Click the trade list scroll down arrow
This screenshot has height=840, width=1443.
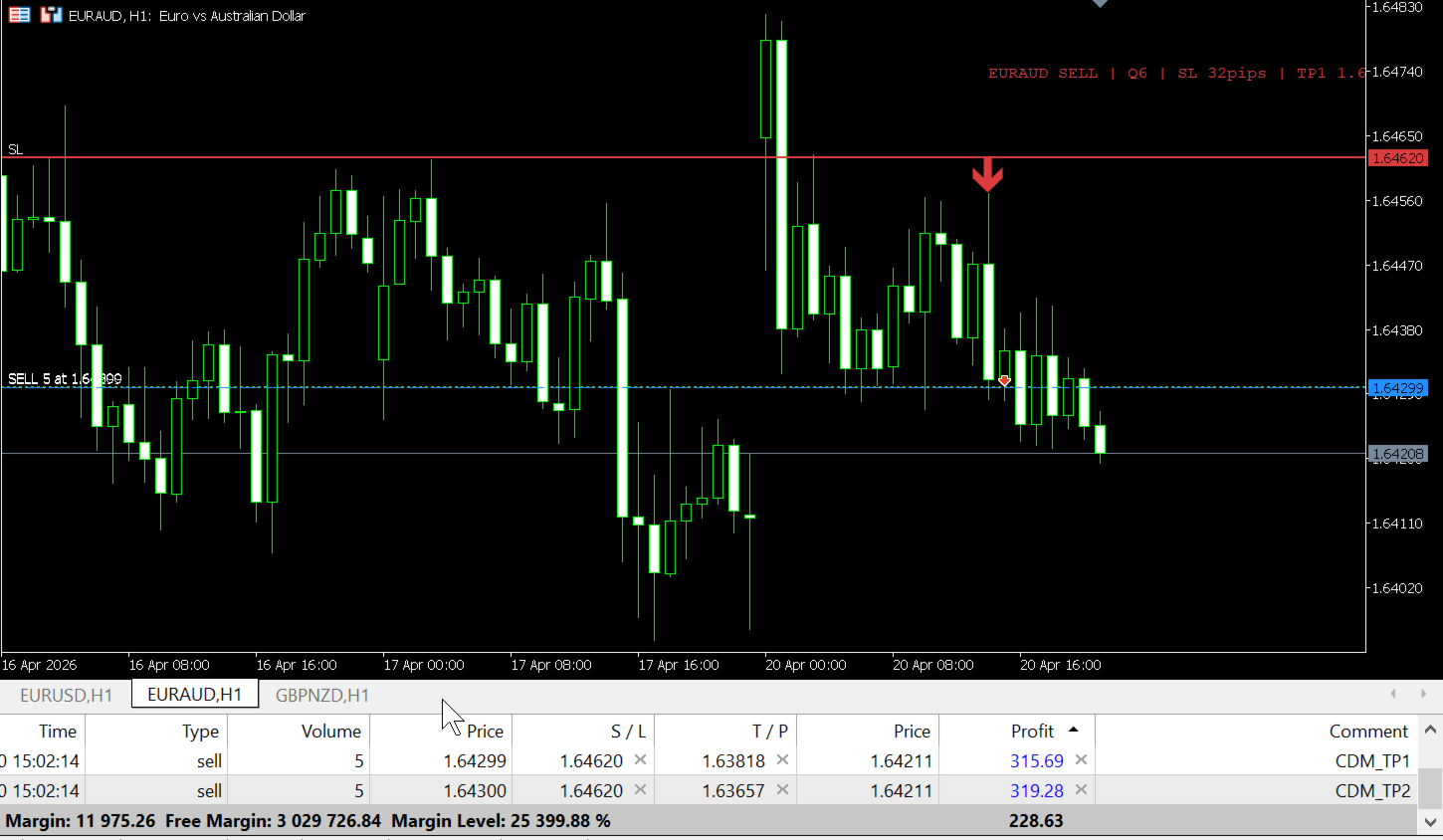click(1431, 822)
